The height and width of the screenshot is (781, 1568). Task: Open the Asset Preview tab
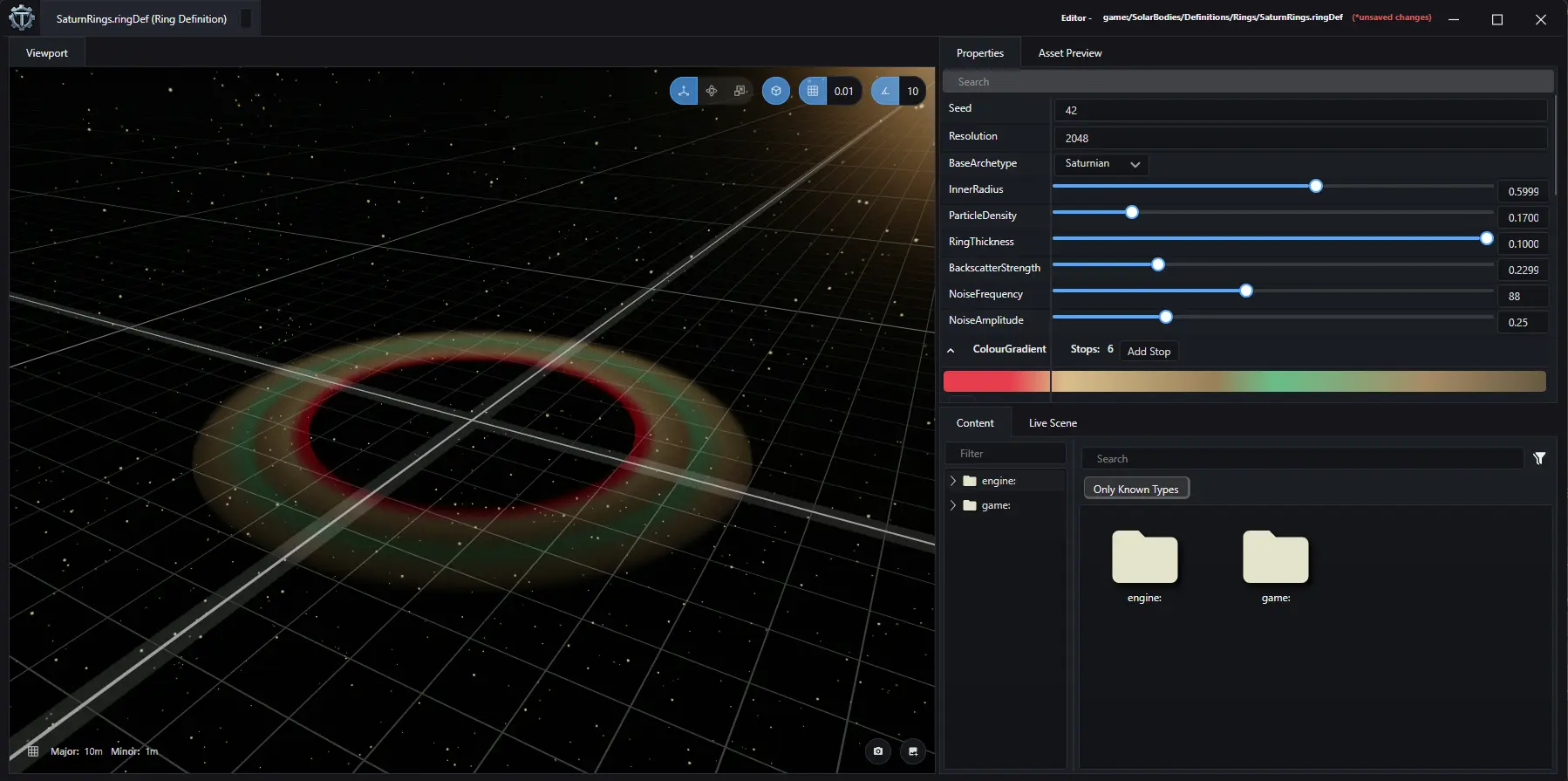[x=1070, y=53]
